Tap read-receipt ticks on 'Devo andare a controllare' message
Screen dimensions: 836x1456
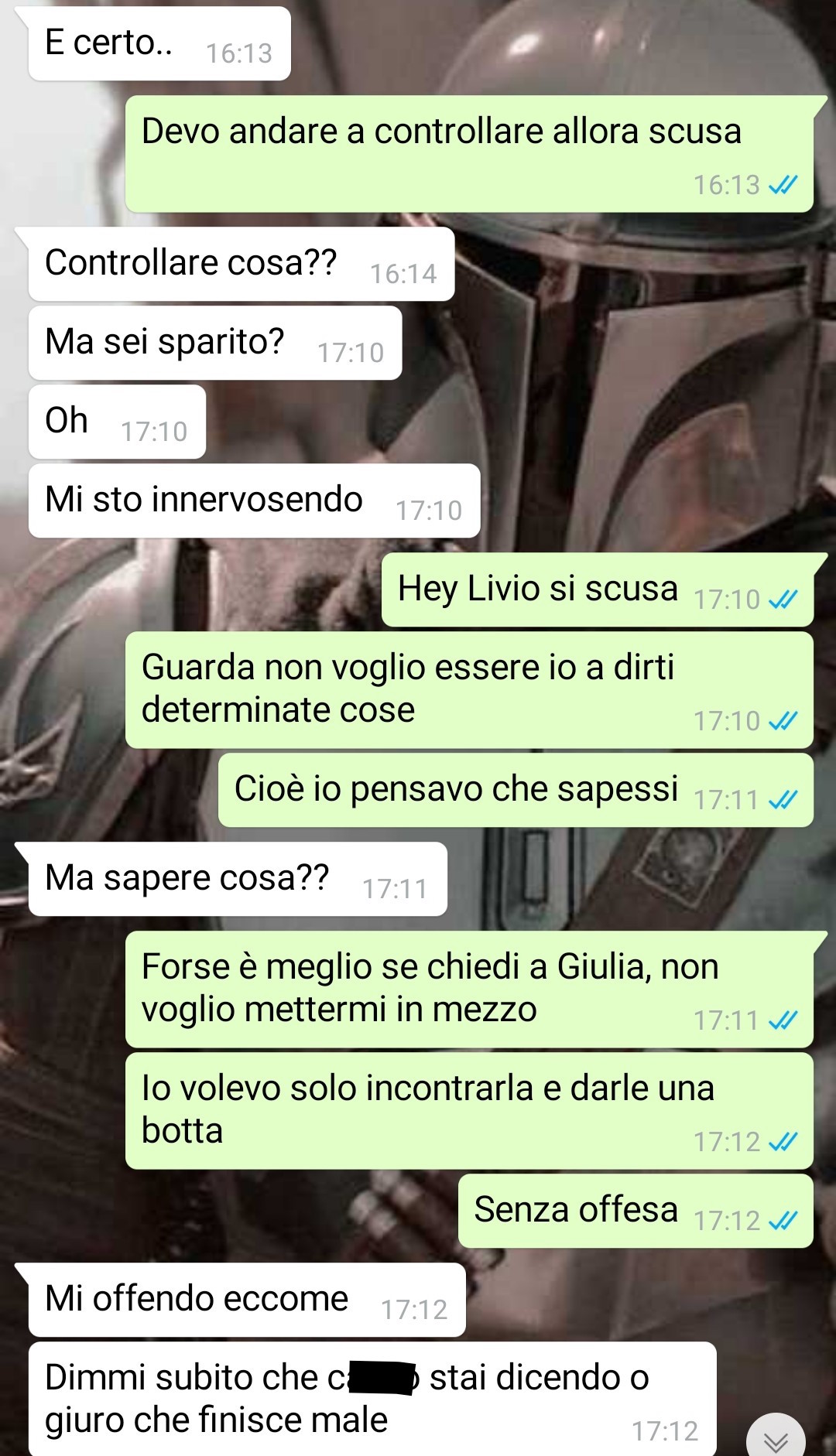(783, 185)
